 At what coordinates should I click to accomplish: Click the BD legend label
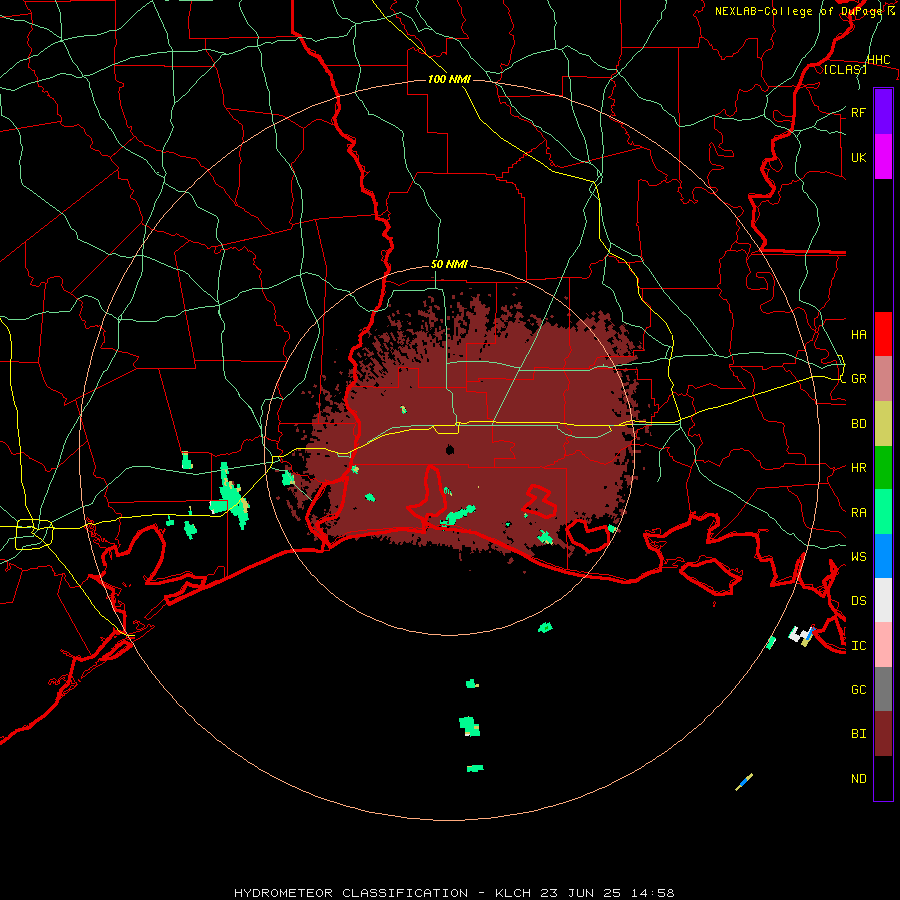pyautogui.click(x=859, y=424)
